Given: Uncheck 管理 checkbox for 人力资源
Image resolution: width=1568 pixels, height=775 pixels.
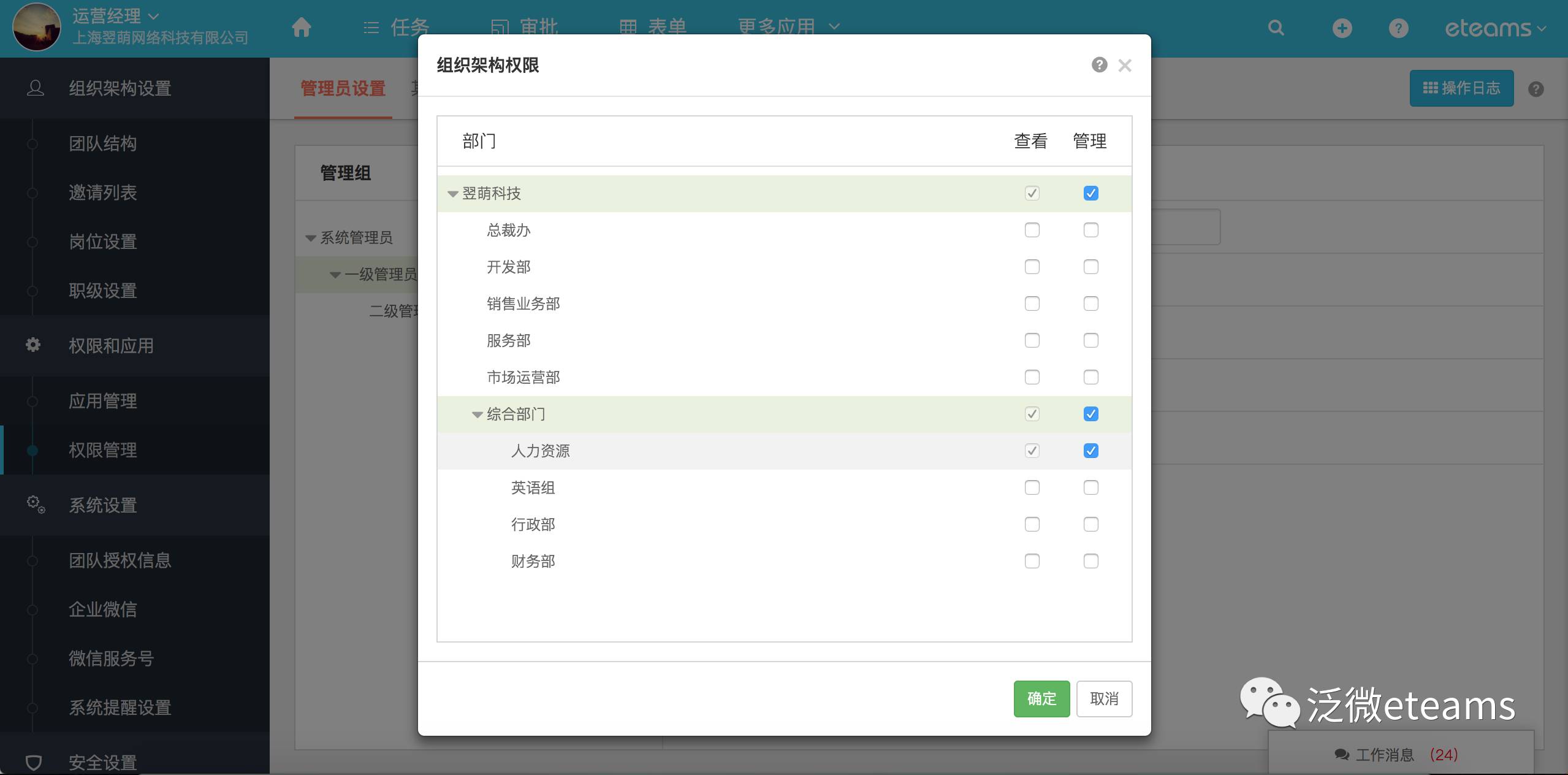Looking at the screenshot, I should (1090, 451).
